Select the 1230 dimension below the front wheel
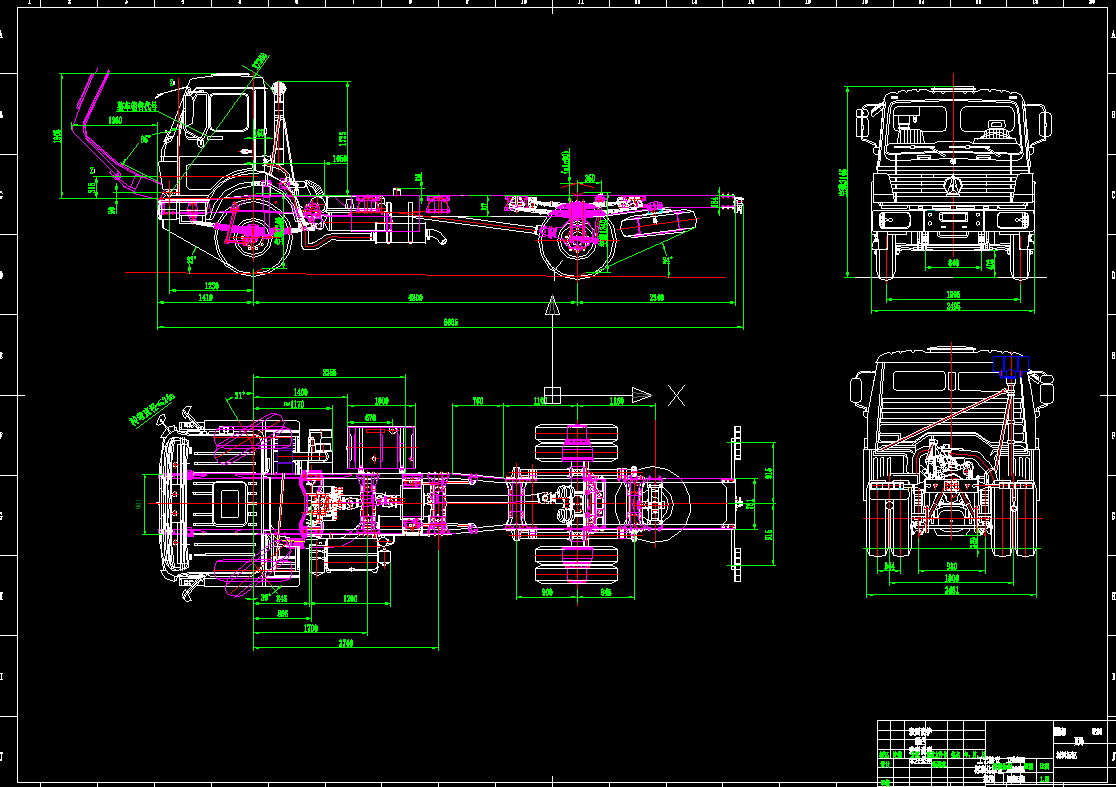Image resolution: width=1116 pixels, height=787 pixels. tap(211, 285)
